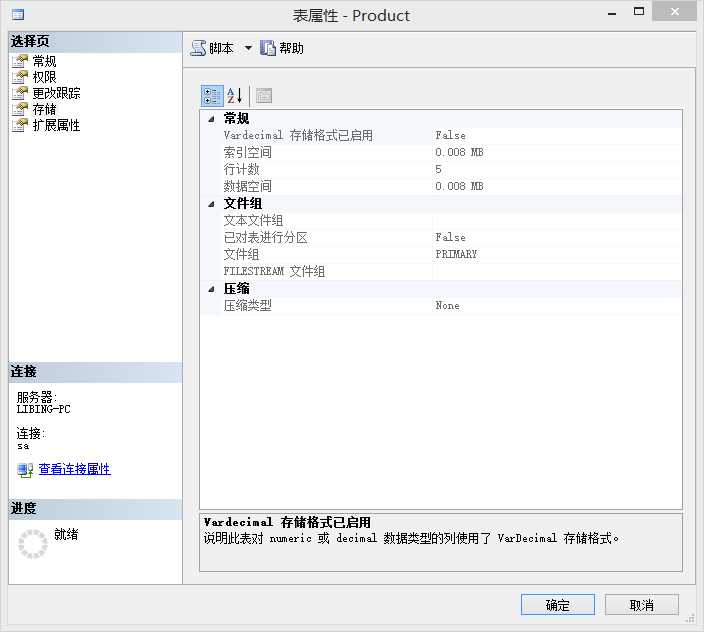704x632 pixels.
Task: Click the connection properties icon
Action: tap(25, 470)
